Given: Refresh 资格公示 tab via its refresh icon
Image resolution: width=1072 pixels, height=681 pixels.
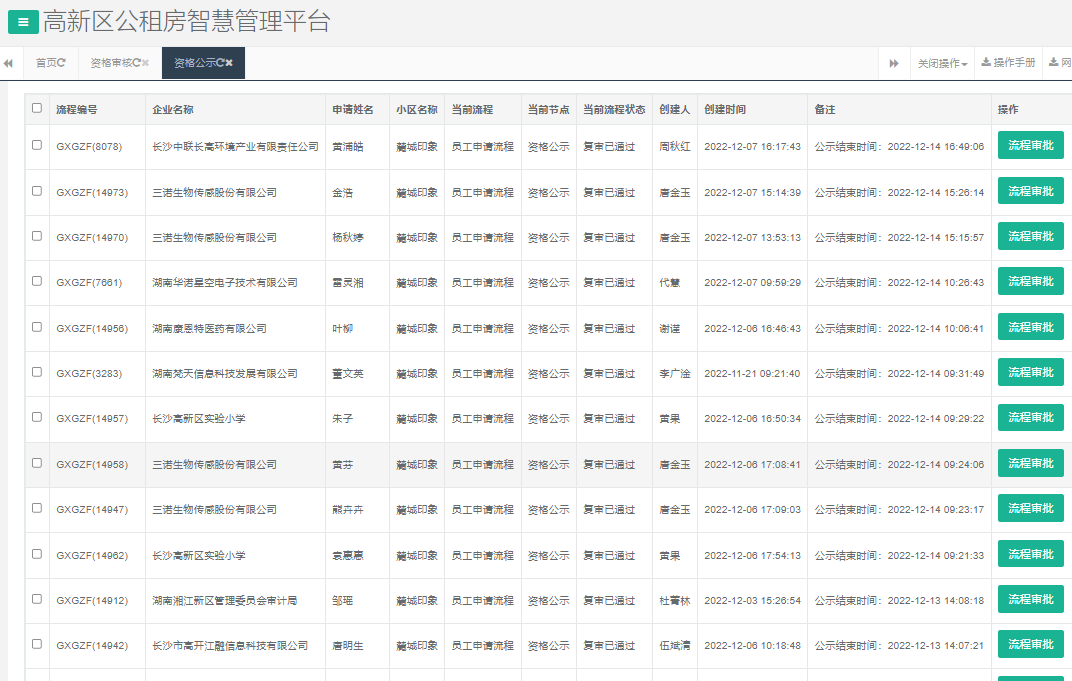Looking at the screenshot, I should tap(221, 62).
